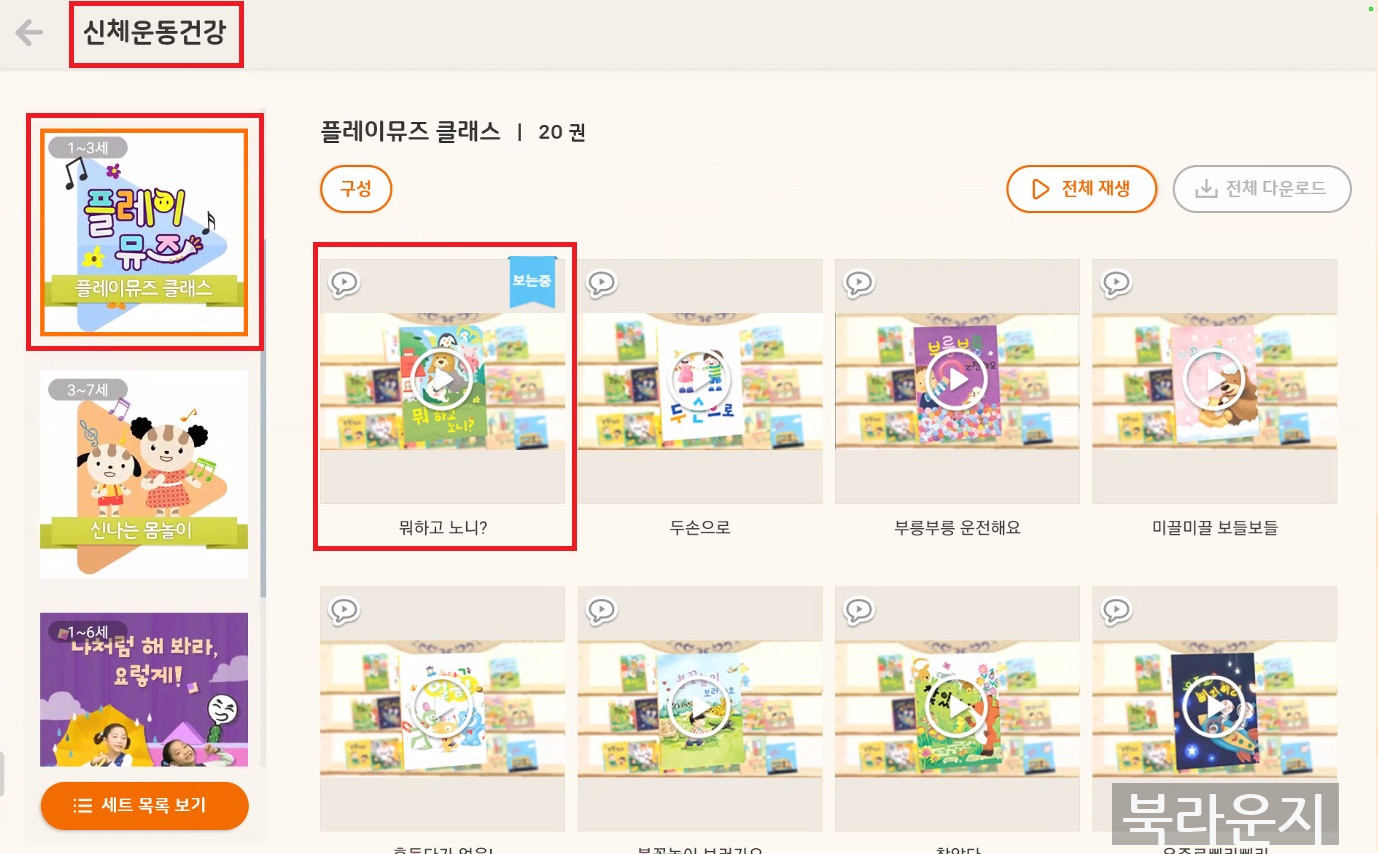Play the rocket space book video
This screenshot has width=1378, height=854.
pos(1214,707)
